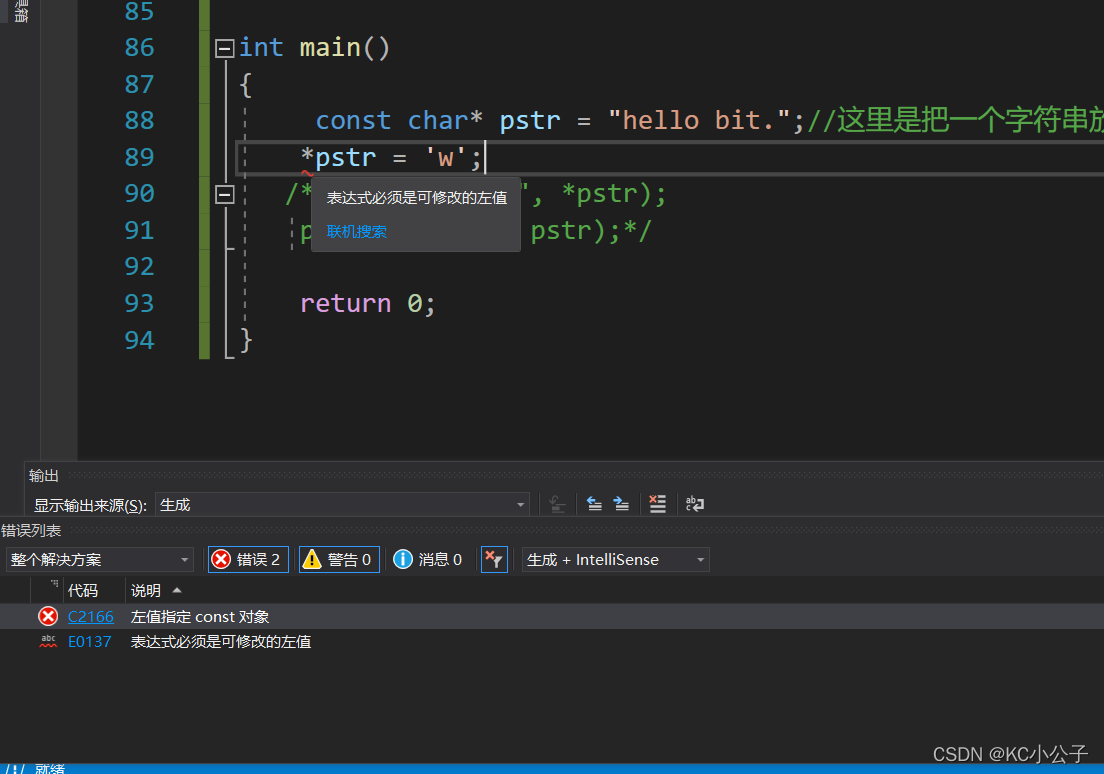
Task: Collapse the comment block at line 90
Action: [x=225, y=194]
